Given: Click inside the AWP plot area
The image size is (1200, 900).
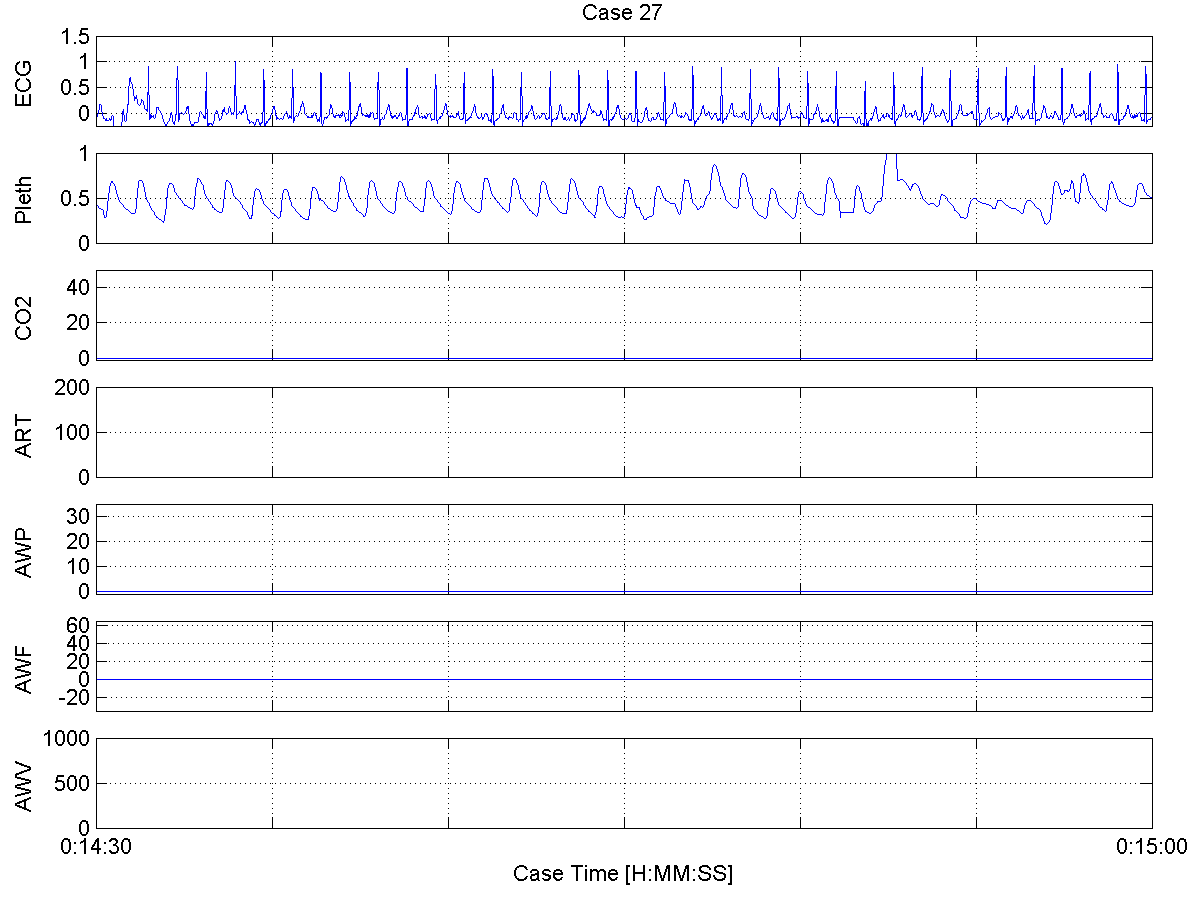Looking at the screenshot, I should 624,549.
